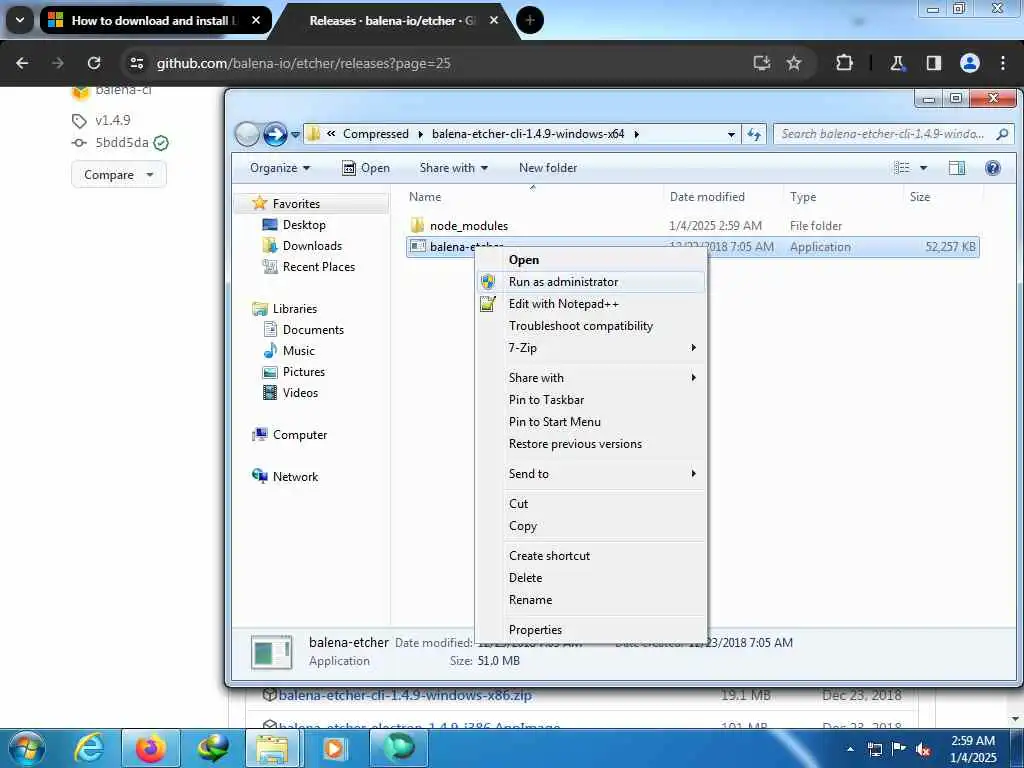The height and width of the screenshot is (768, 1024).
Task: Choose Pin to Taskbar
Action: pos(591,400)
